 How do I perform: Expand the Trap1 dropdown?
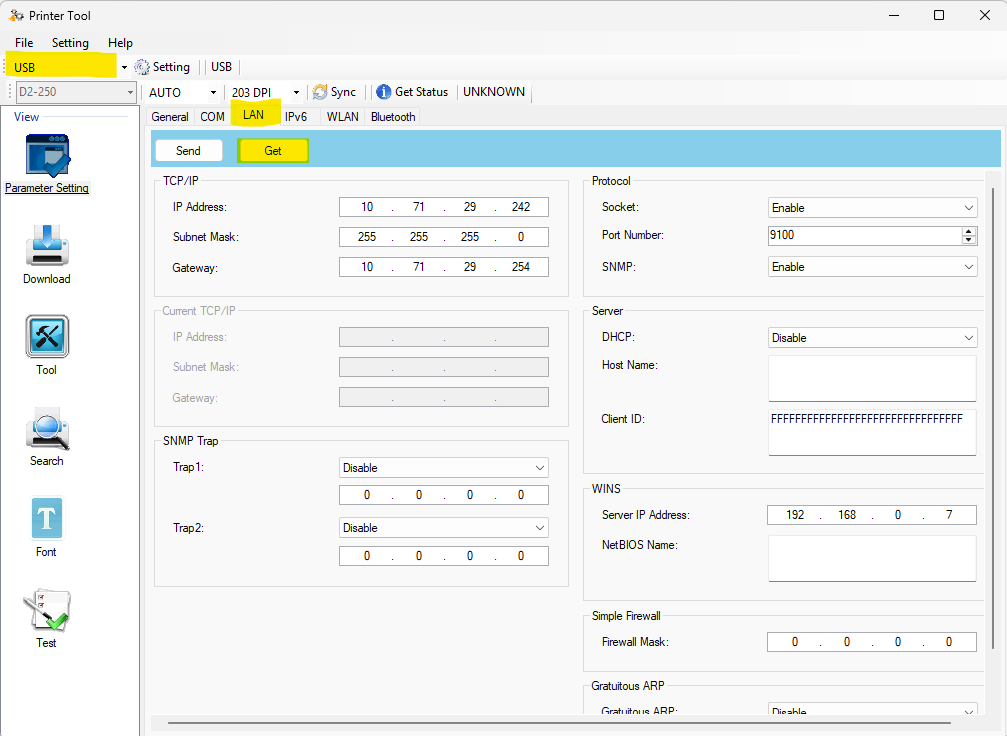(x=443, y=468)
